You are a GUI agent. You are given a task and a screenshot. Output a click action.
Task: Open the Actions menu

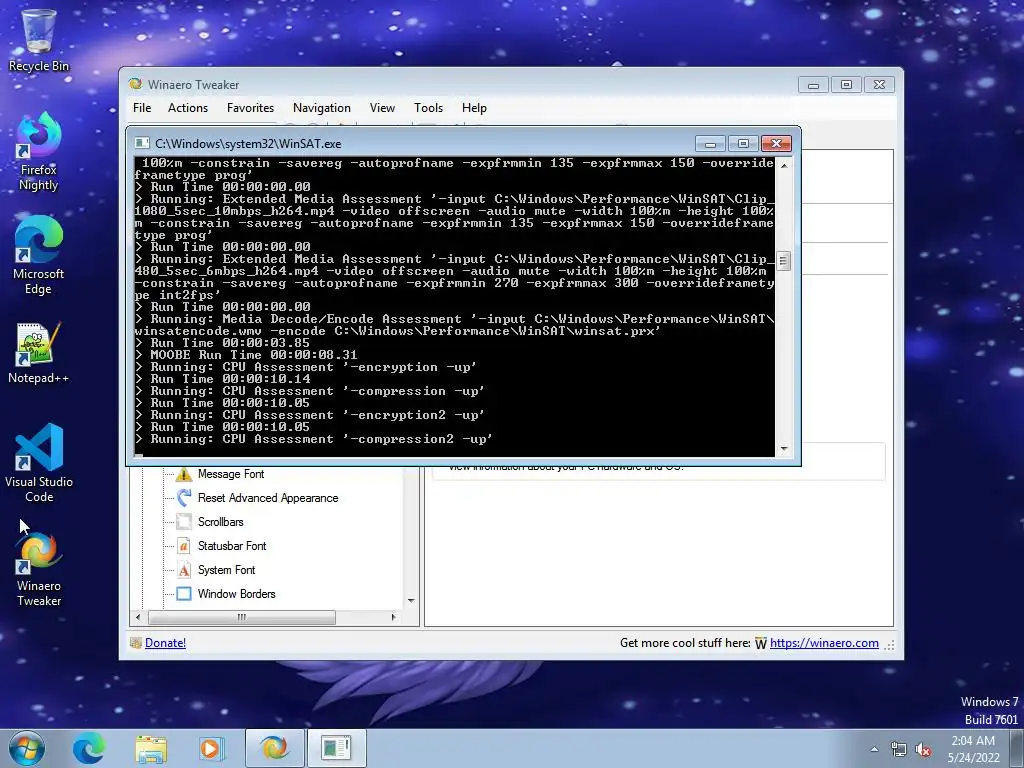pyautogui.click(x=188, y=108)
